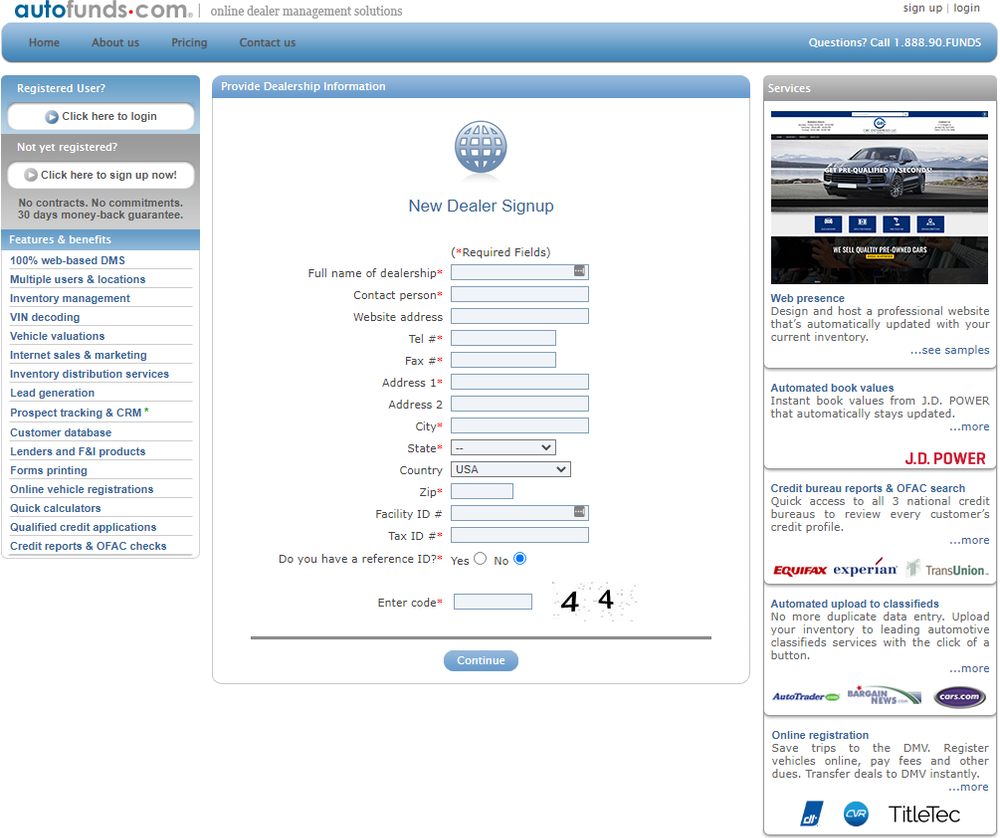The width and height of the screenshot is (1000, 838).
Task: Open the Contact us menu item
Action: pyautogui.click(x=267, y=43)
